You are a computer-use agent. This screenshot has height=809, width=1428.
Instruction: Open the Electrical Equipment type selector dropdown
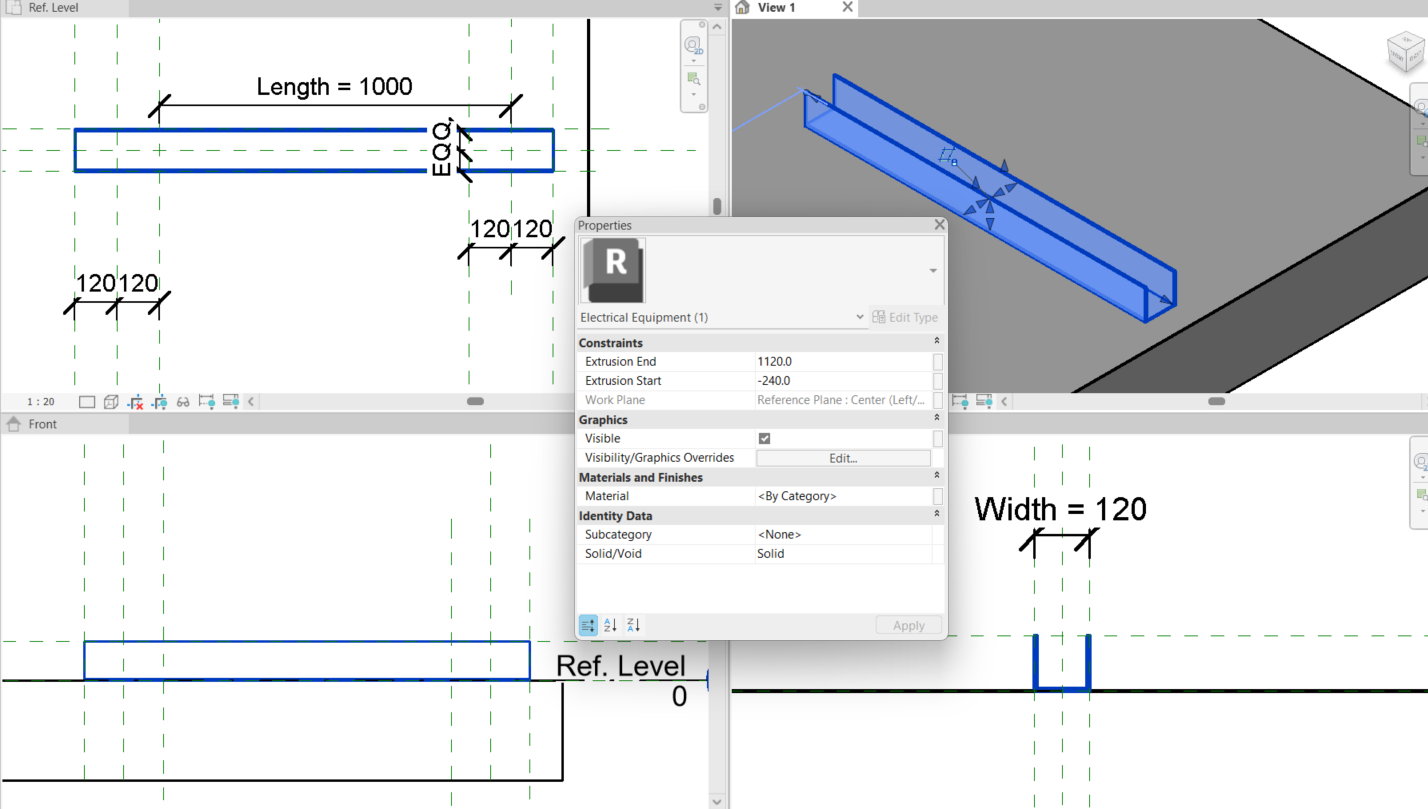(858, 317)
